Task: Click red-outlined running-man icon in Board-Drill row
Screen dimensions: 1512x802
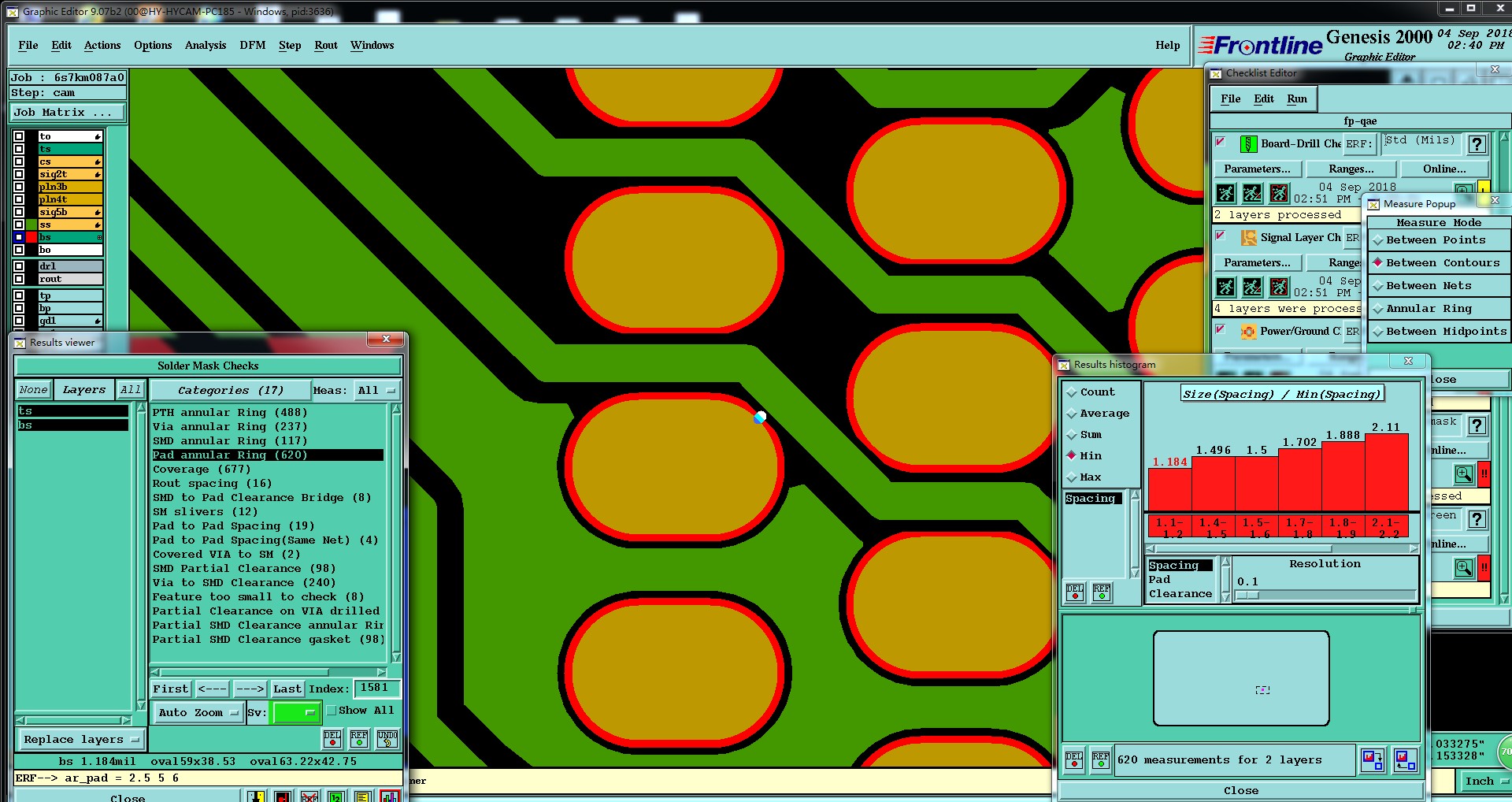Action: (x=1279, y=193)
